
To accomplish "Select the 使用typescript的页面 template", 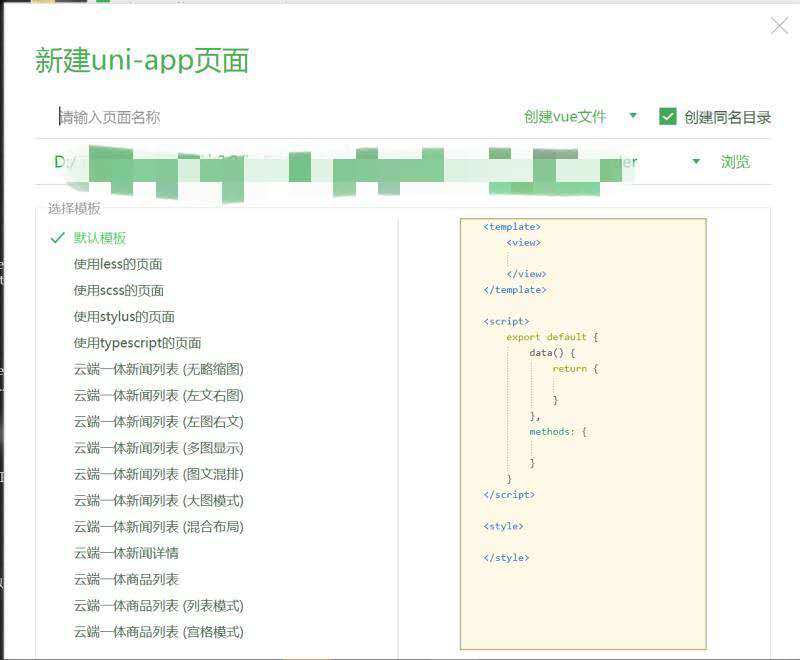I will (137, 343).
